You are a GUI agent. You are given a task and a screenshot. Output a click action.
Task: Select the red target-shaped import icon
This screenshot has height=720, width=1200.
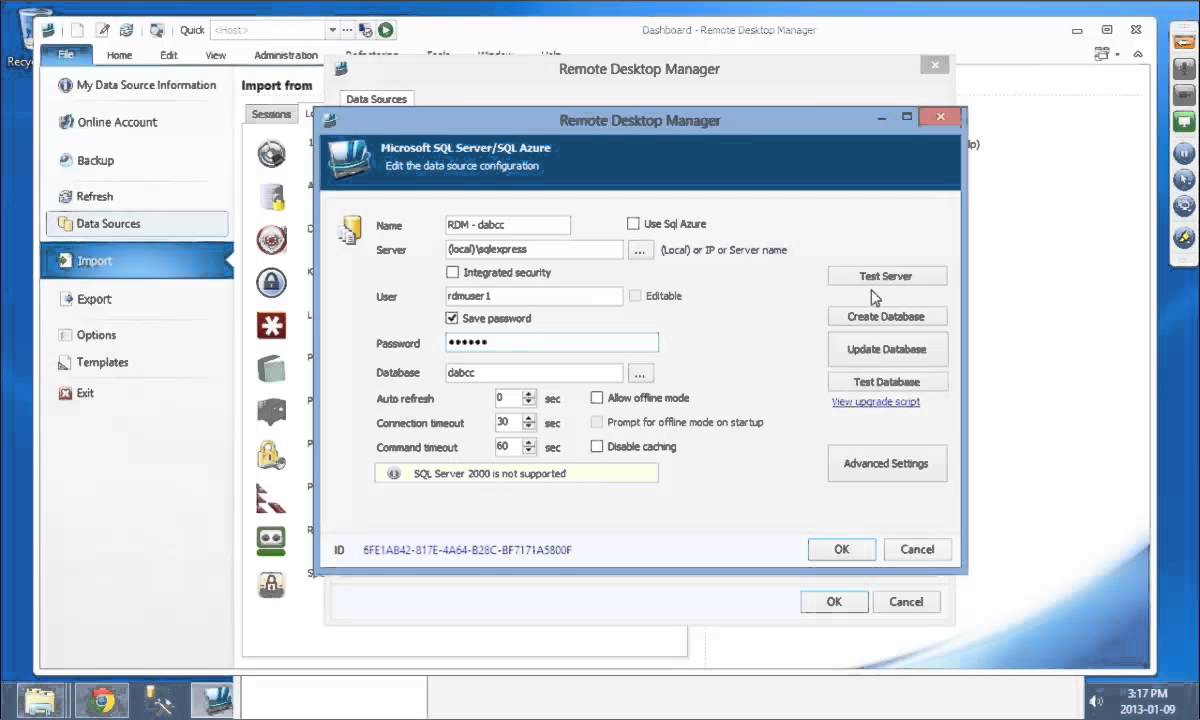[271, 239]
